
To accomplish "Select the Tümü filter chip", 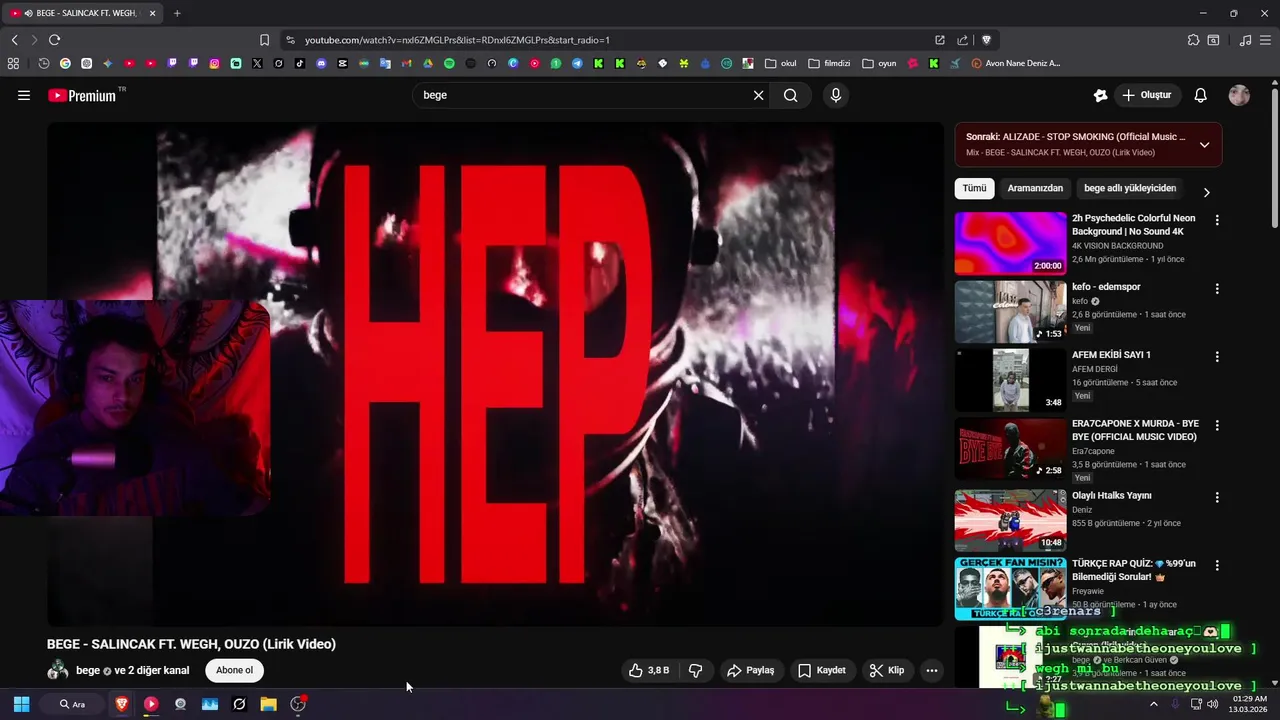I will pyautogui.click(x=974, y=188).
